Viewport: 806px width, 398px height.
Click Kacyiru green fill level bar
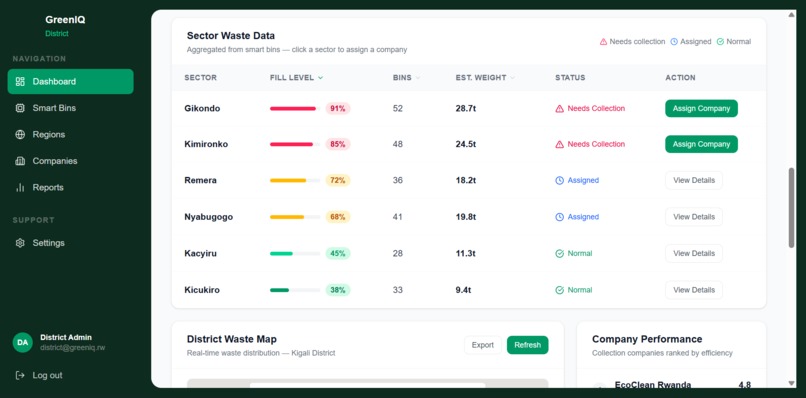[281, 254]
